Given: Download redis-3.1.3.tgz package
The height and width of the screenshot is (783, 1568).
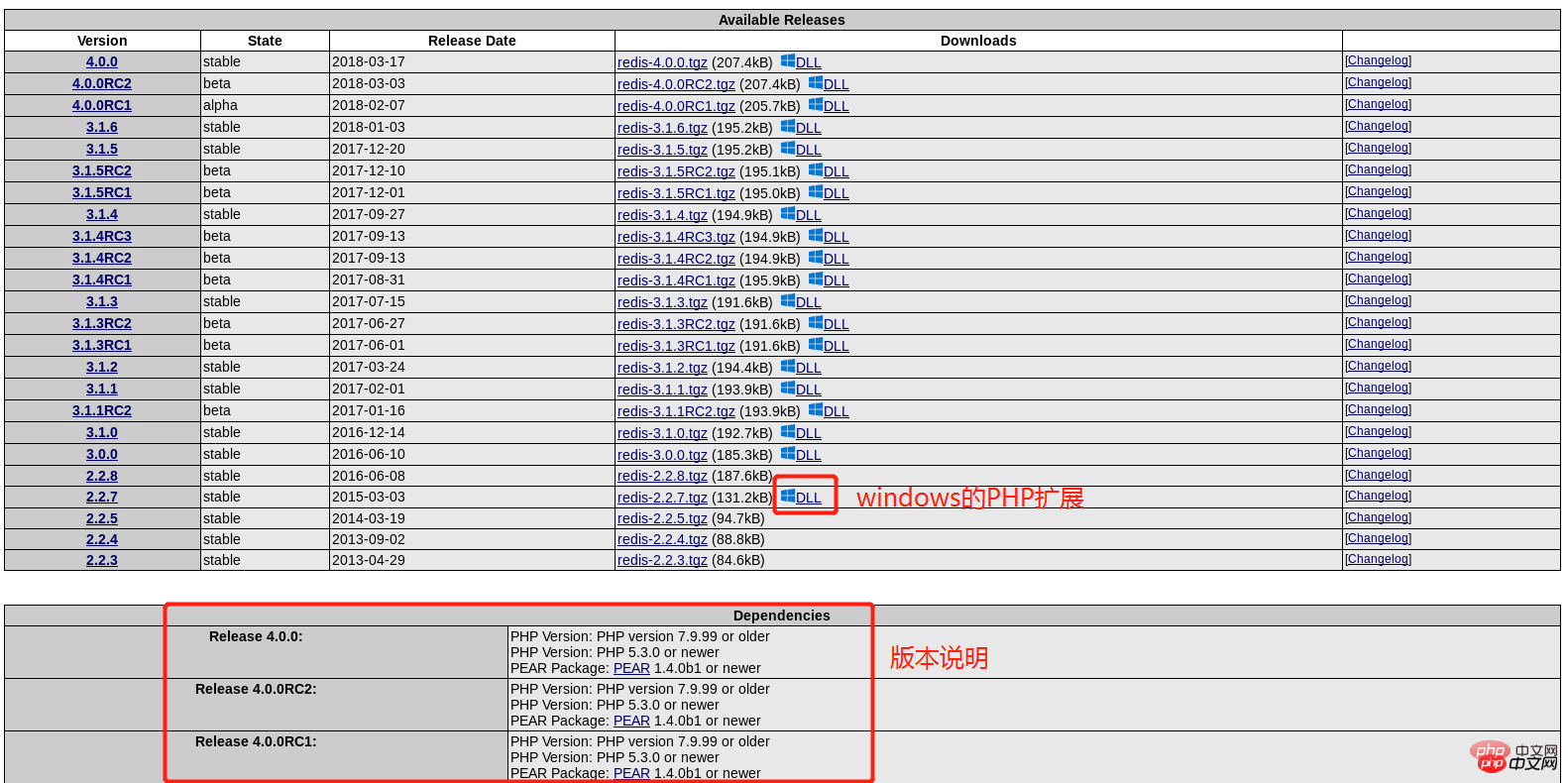Looking at the screenshot, I should point(662,302).
